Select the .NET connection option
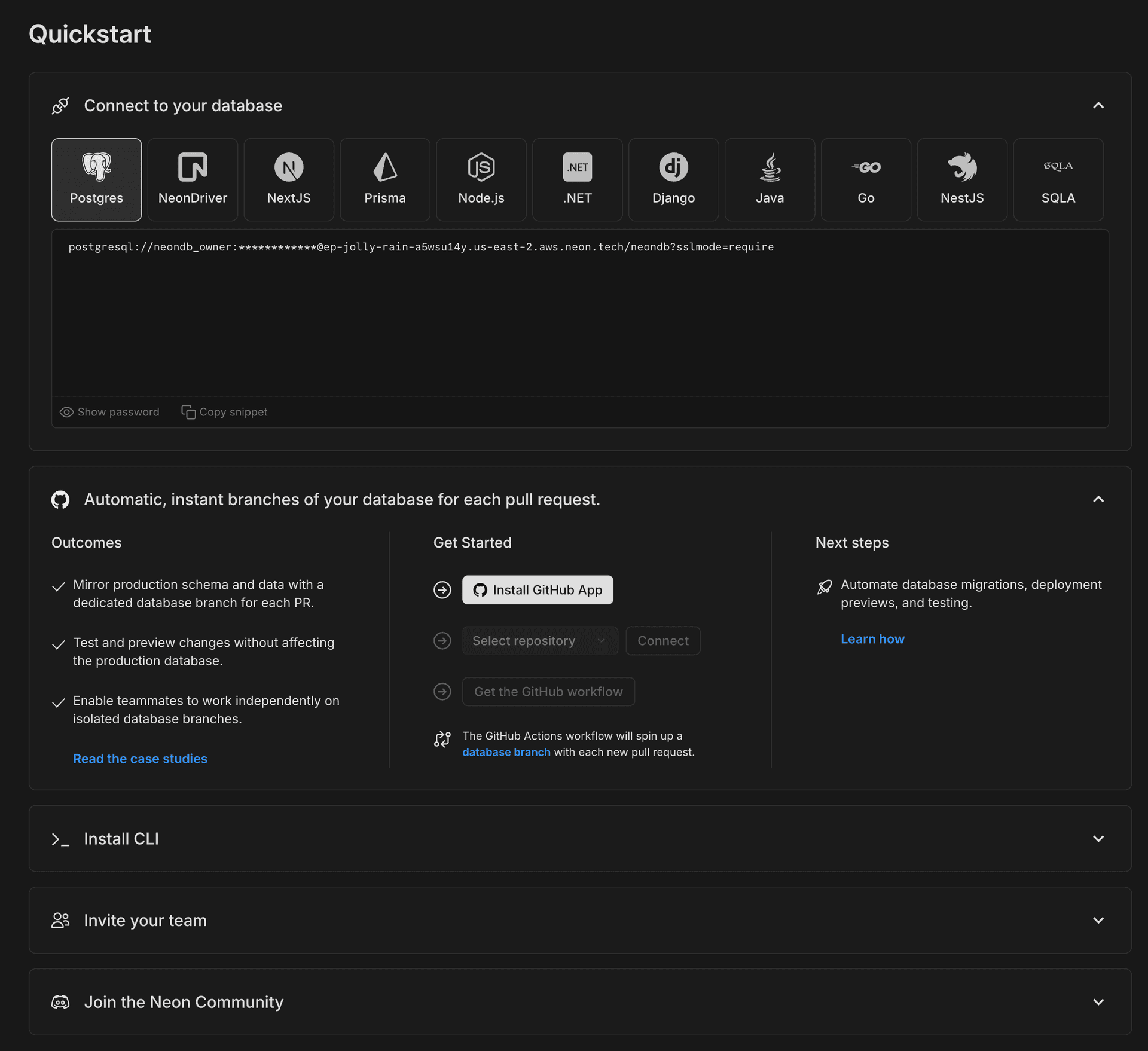The height and width of the screenshot is (1051, 1148). click(x=577, y=179)
